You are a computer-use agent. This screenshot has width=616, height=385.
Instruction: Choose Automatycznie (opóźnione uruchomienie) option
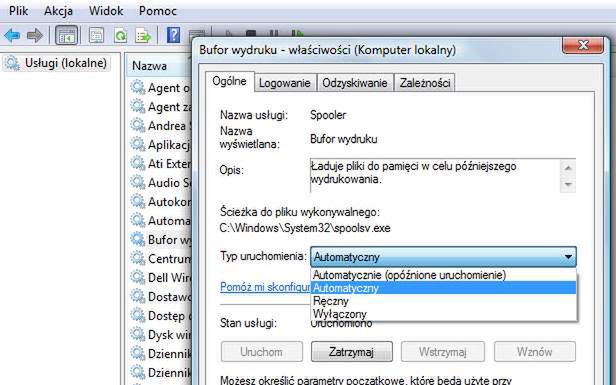pyautogui.click(x=443, y=275)
